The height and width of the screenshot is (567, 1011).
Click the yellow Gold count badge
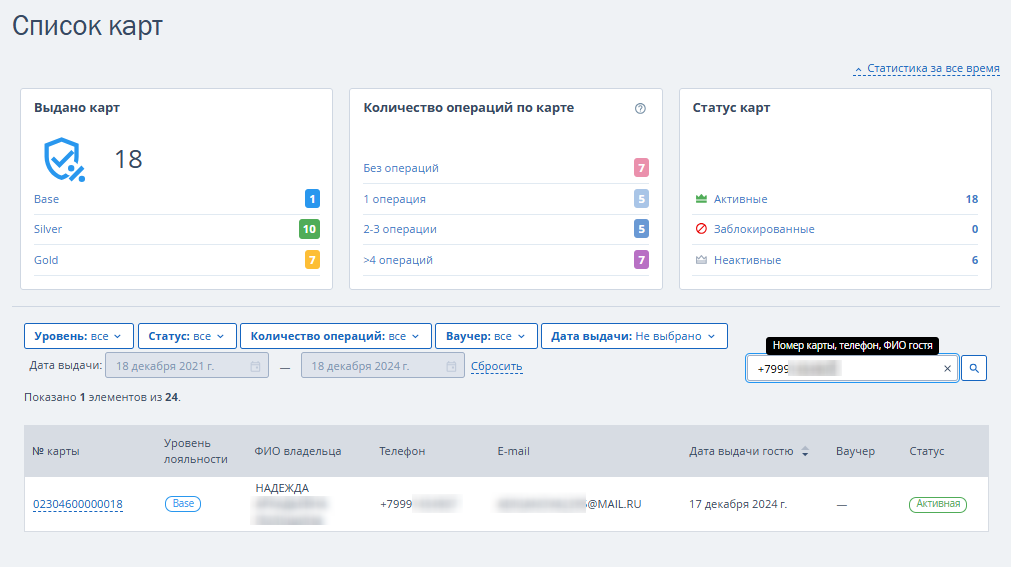tap(312, 260)
